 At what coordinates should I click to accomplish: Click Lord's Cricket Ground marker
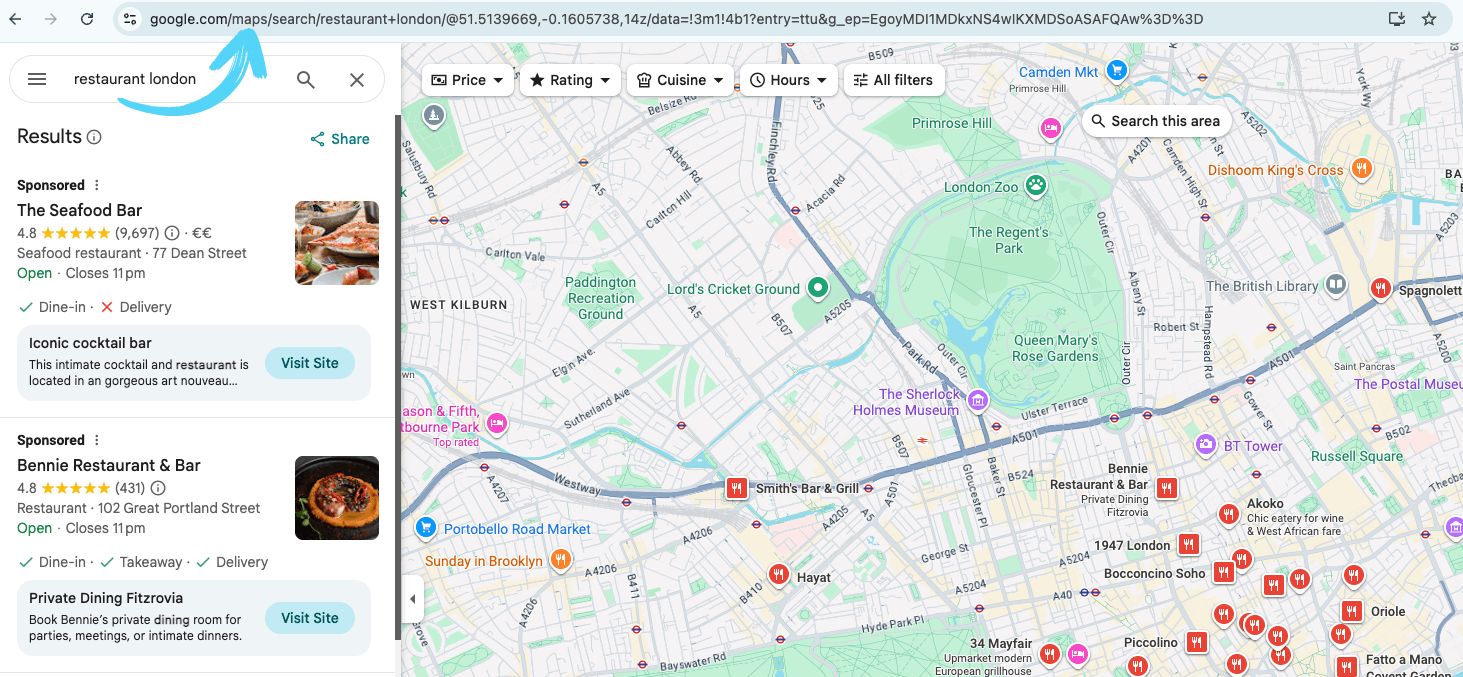coord(818,289)
